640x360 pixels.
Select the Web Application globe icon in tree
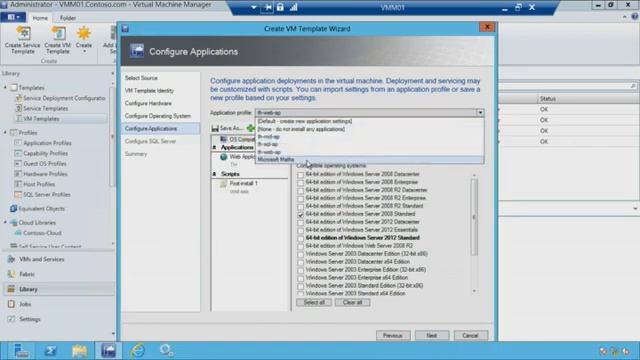tap(223, 157)
